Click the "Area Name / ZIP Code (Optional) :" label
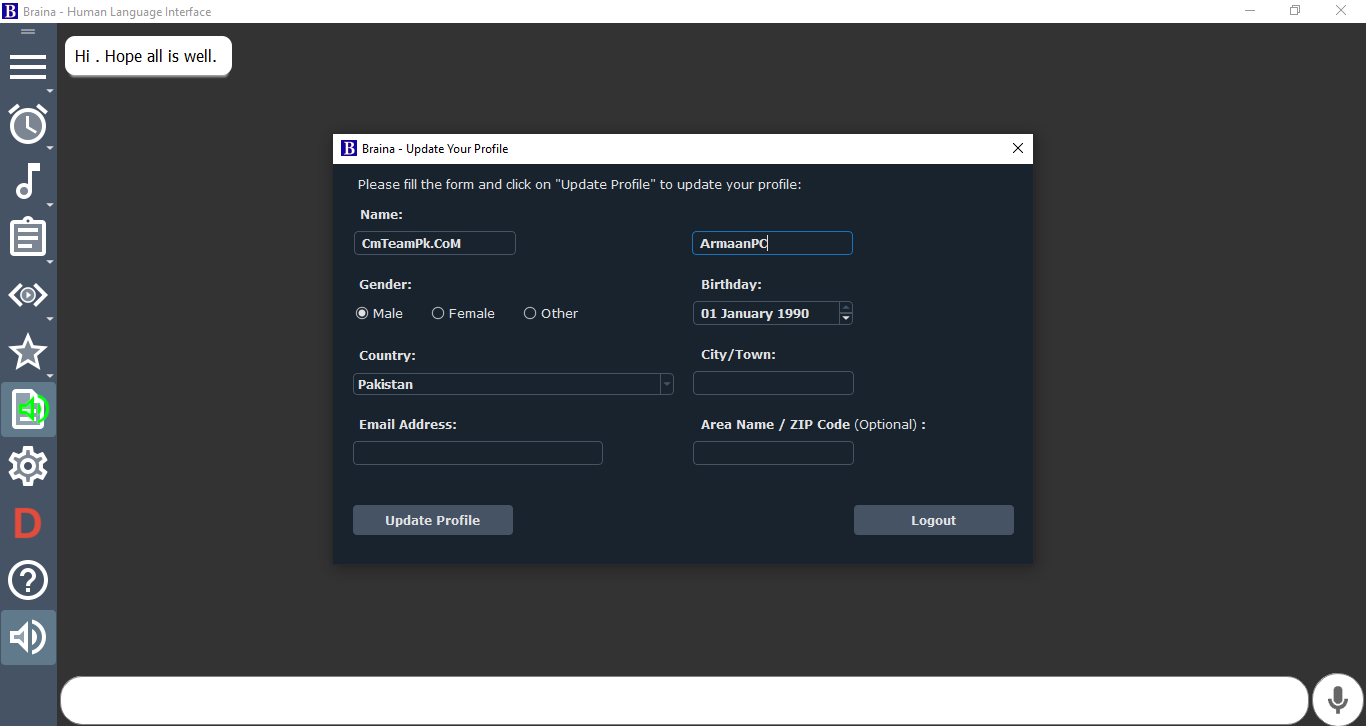Viewport: 1366px width, 726px height. (x=813, y=424)
